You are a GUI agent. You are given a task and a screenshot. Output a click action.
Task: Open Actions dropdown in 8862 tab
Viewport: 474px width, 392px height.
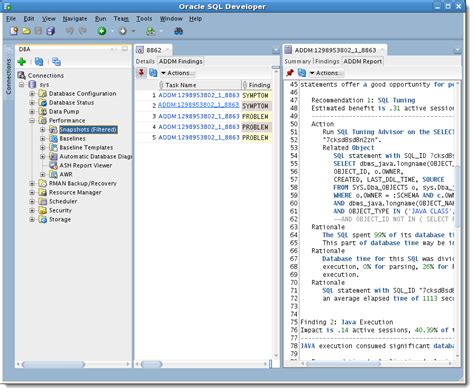click(x=176, y=73)
